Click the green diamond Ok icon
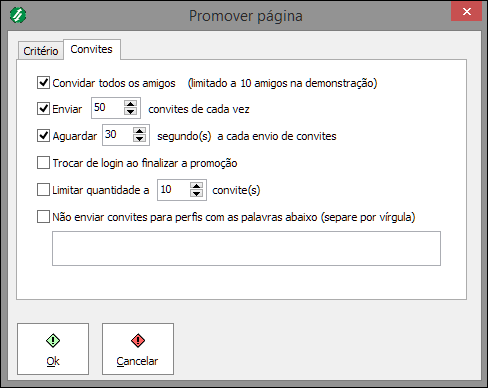488x388 pixels. (x=53, y=341)
